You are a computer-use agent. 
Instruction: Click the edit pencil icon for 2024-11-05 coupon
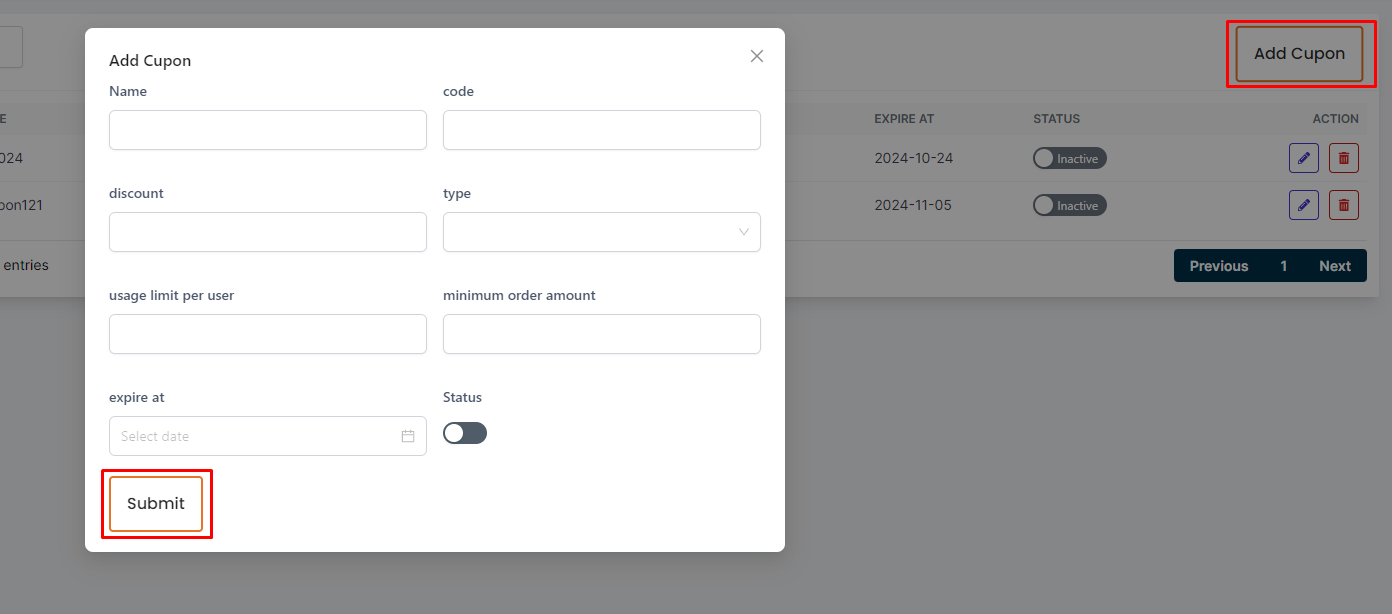click(1303, 205)
